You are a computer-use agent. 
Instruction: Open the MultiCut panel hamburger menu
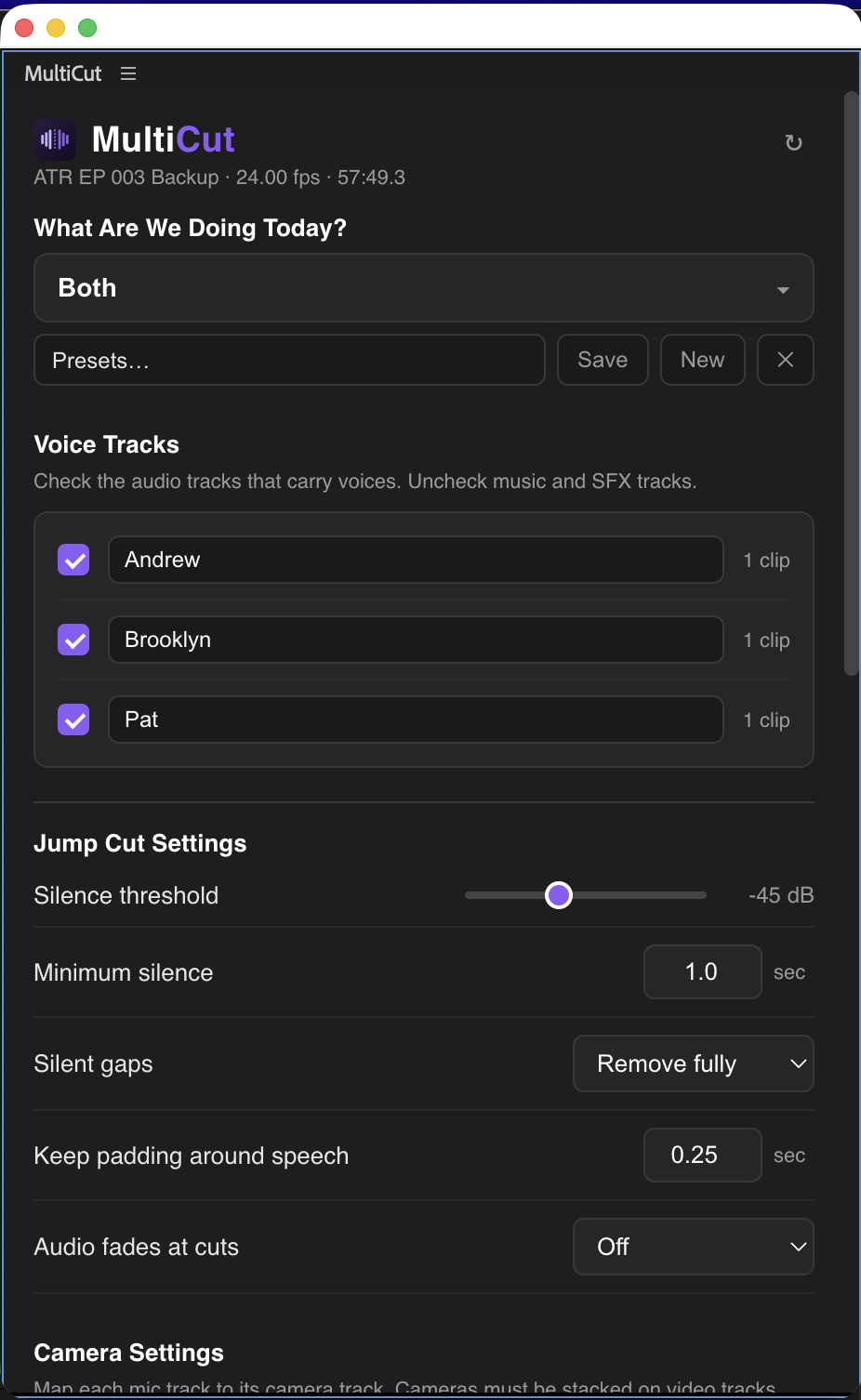pos(128,73)
